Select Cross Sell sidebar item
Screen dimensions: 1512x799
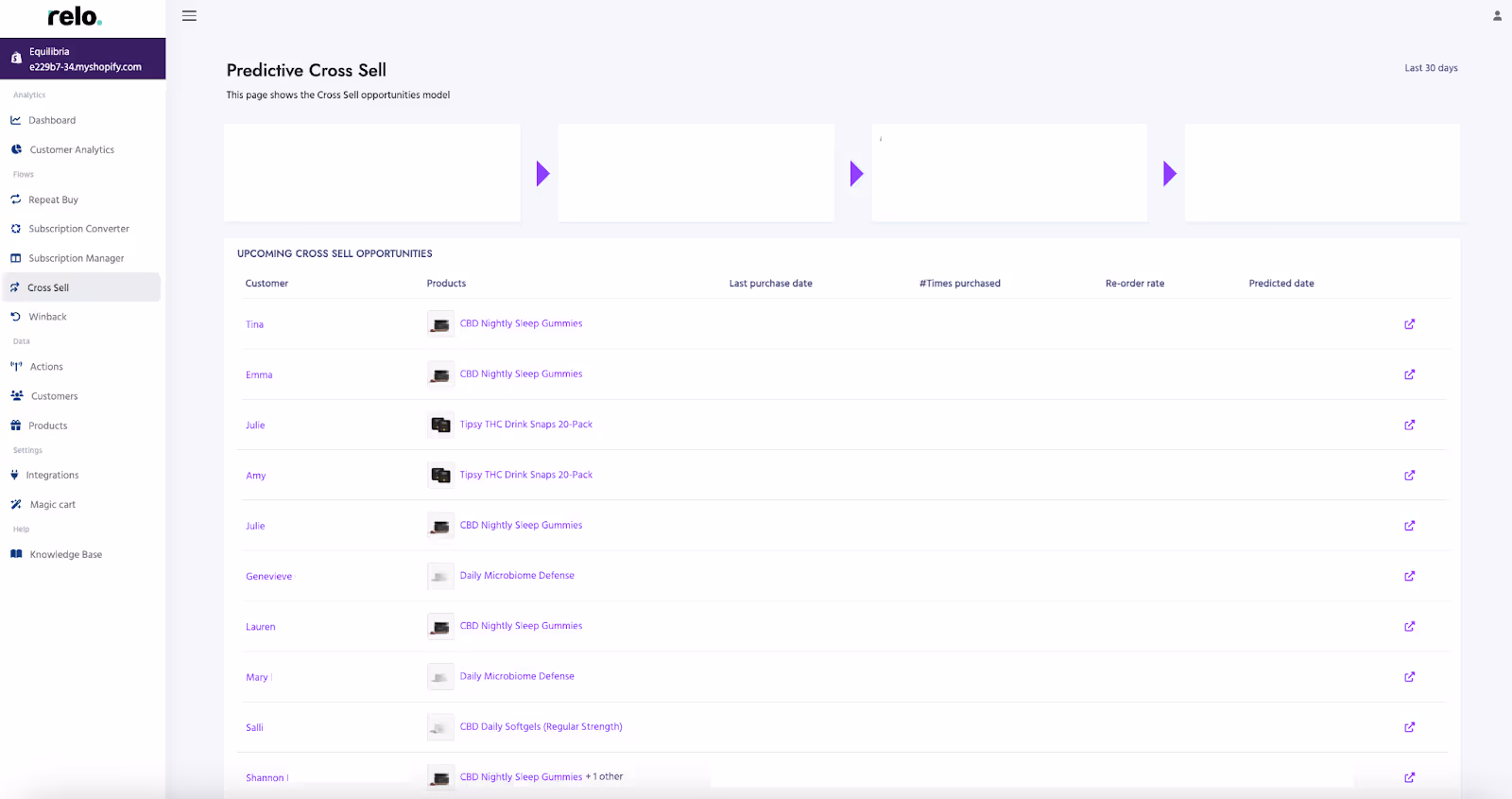pyautogui.click(x=82, y=287)
